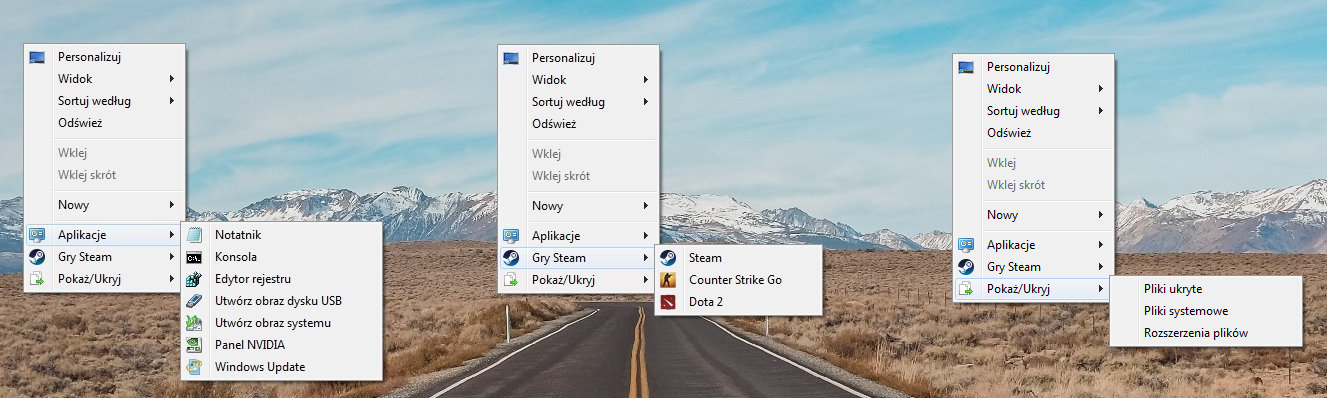Screen dimensions: 1327x398
Task: Open Panel NVIDIA via its green icon
Action: point(194,345)
